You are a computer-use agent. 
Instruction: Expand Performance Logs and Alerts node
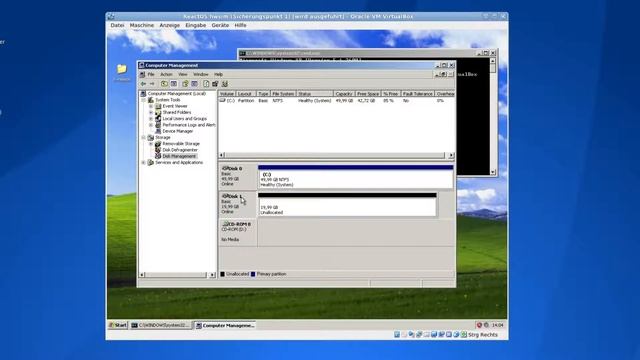[x=151, y=125]
